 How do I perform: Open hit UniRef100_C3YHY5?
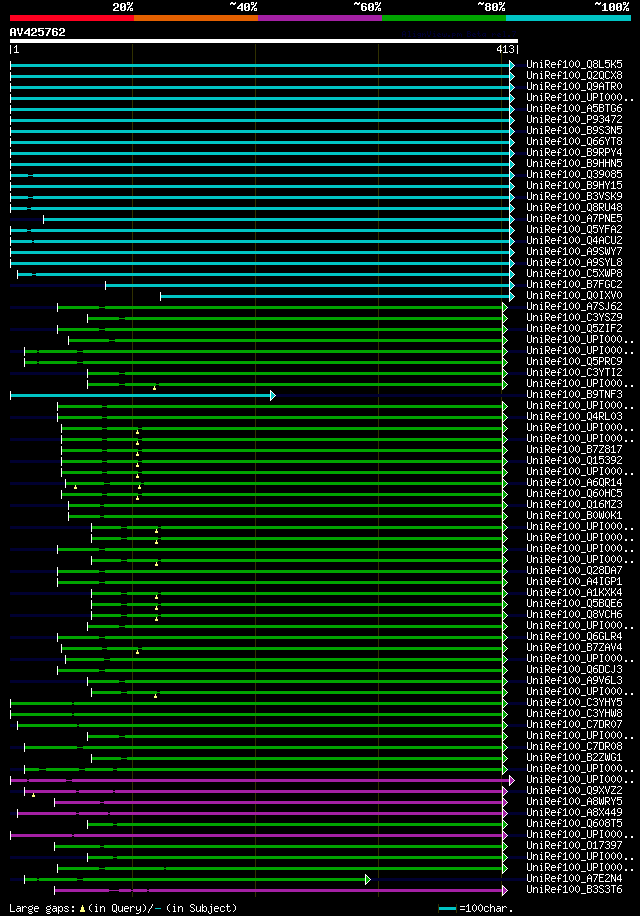574,702
